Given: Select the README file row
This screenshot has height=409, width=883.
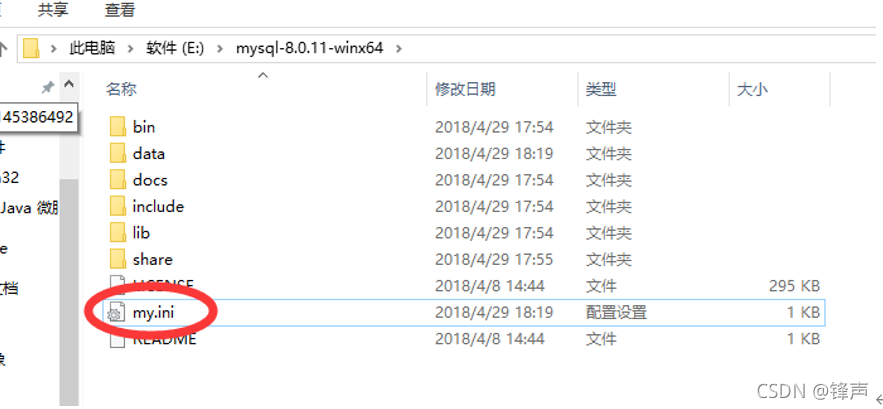Looking at the screenshot, I should click(465, 339).
